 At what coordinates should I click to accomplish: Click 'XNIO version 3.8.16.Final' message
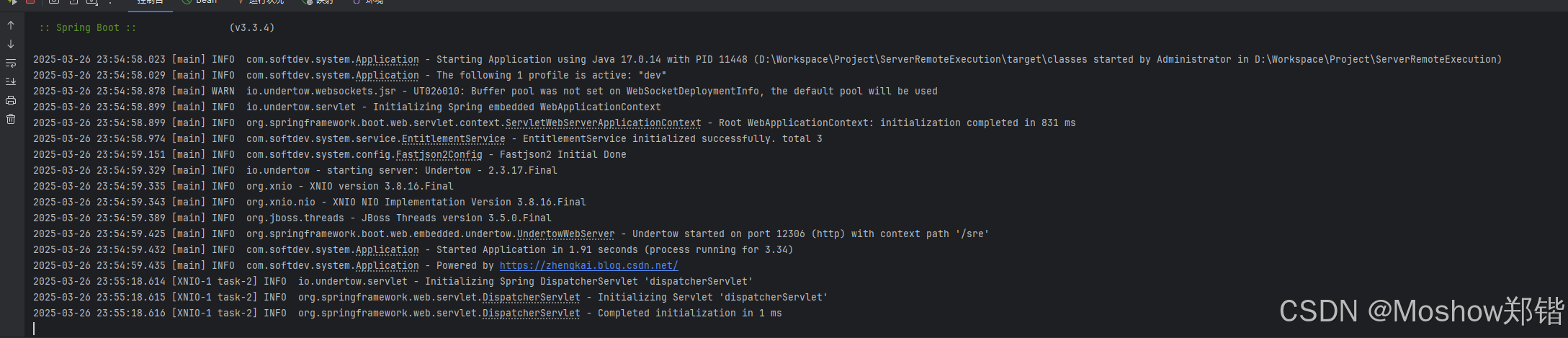point(382,187)
